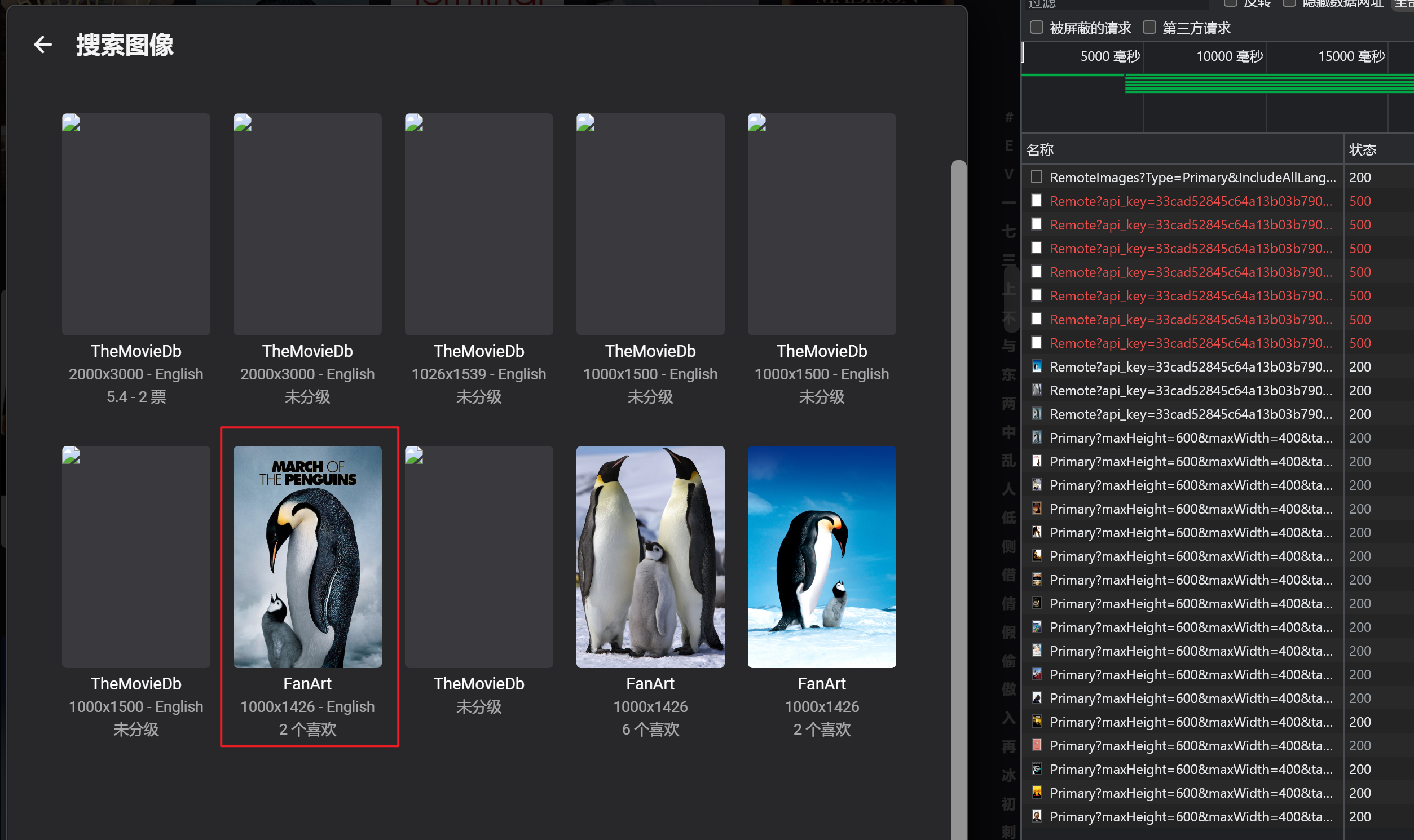
Task: Pick the TheMovieDb 1026x1539 English image
Action: pyautogui.click(x=479, y=224)
